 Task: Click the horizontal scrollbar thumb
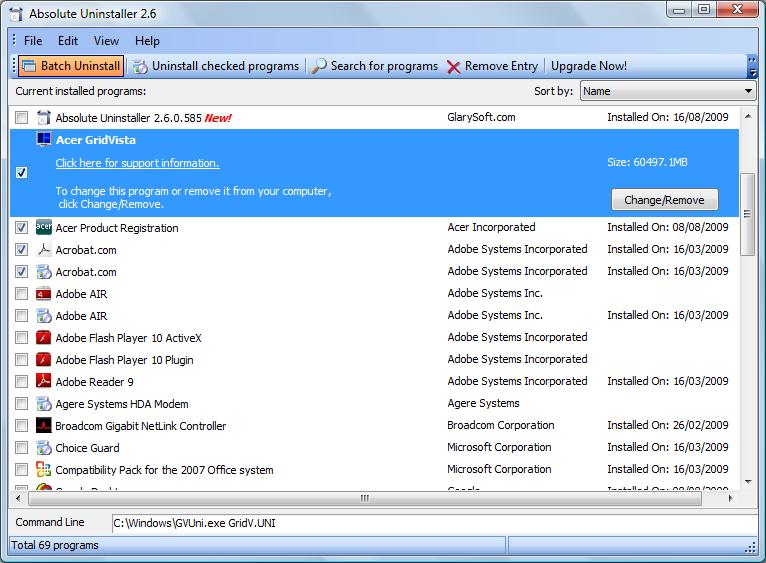[365, 497]
